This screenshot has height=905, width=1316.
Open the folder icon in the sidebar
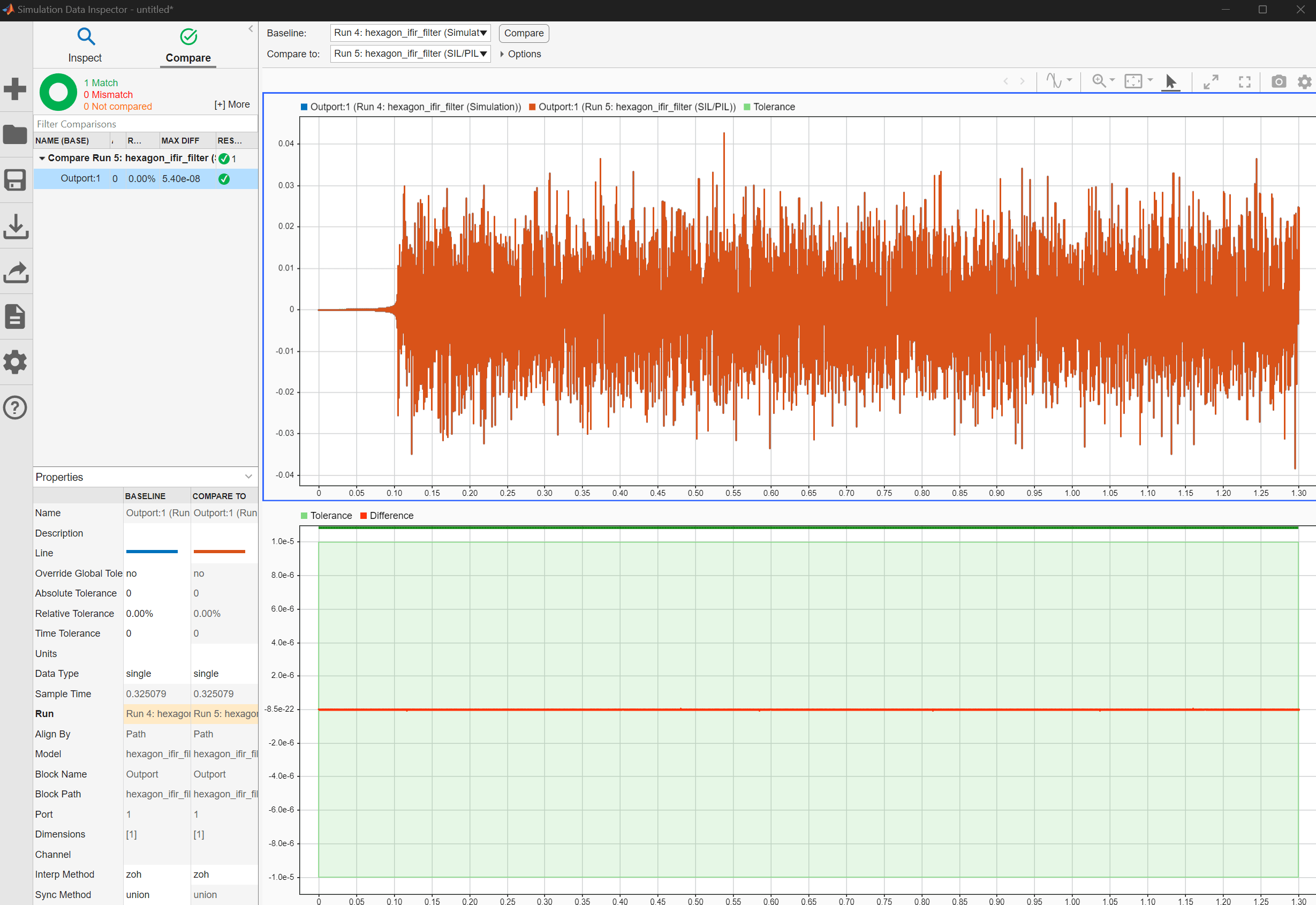tap(16, 134)
